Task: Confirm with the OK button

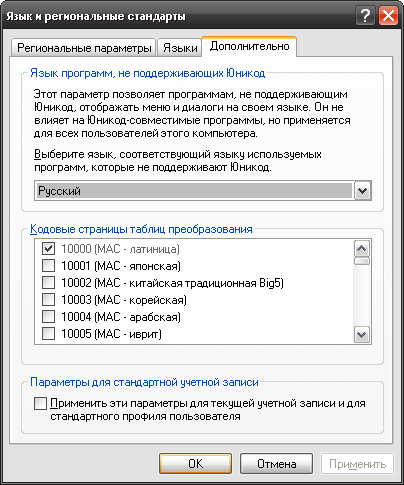Action: coord(195,463)
